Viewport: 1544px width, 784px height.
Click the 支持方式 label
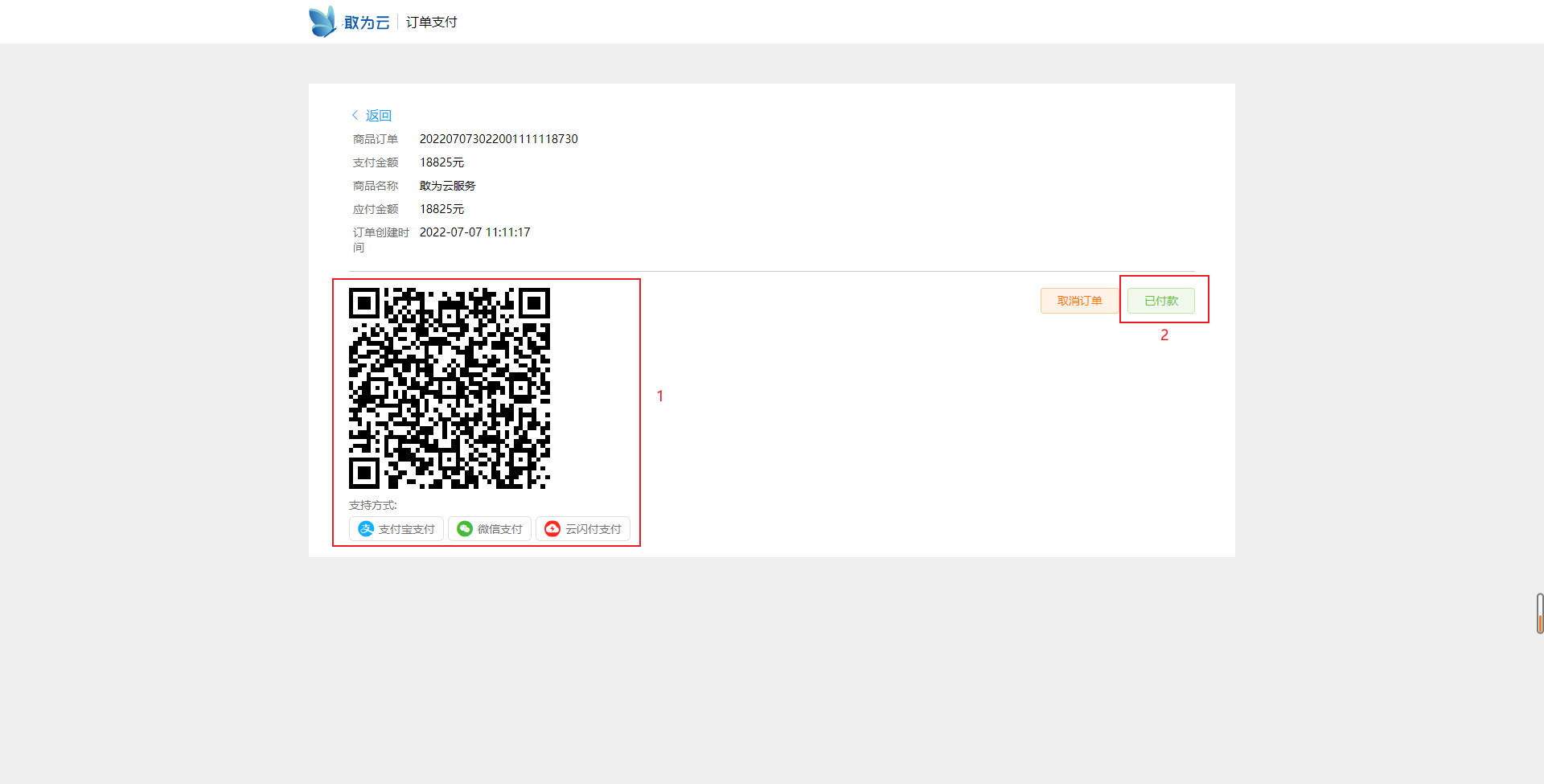coord(373,505)
